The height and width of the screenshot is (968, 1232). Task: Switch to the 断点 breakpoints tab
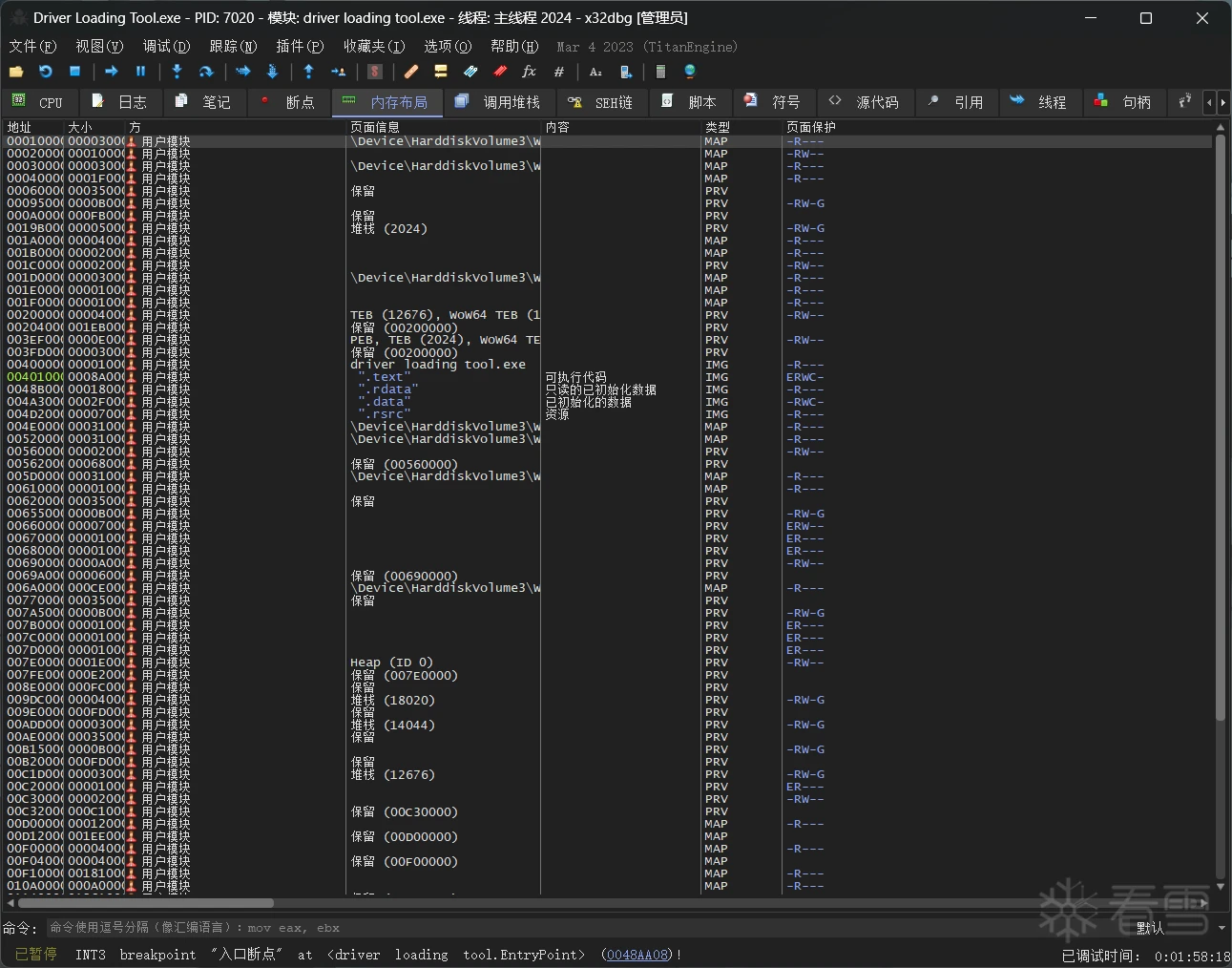(288, 102)
